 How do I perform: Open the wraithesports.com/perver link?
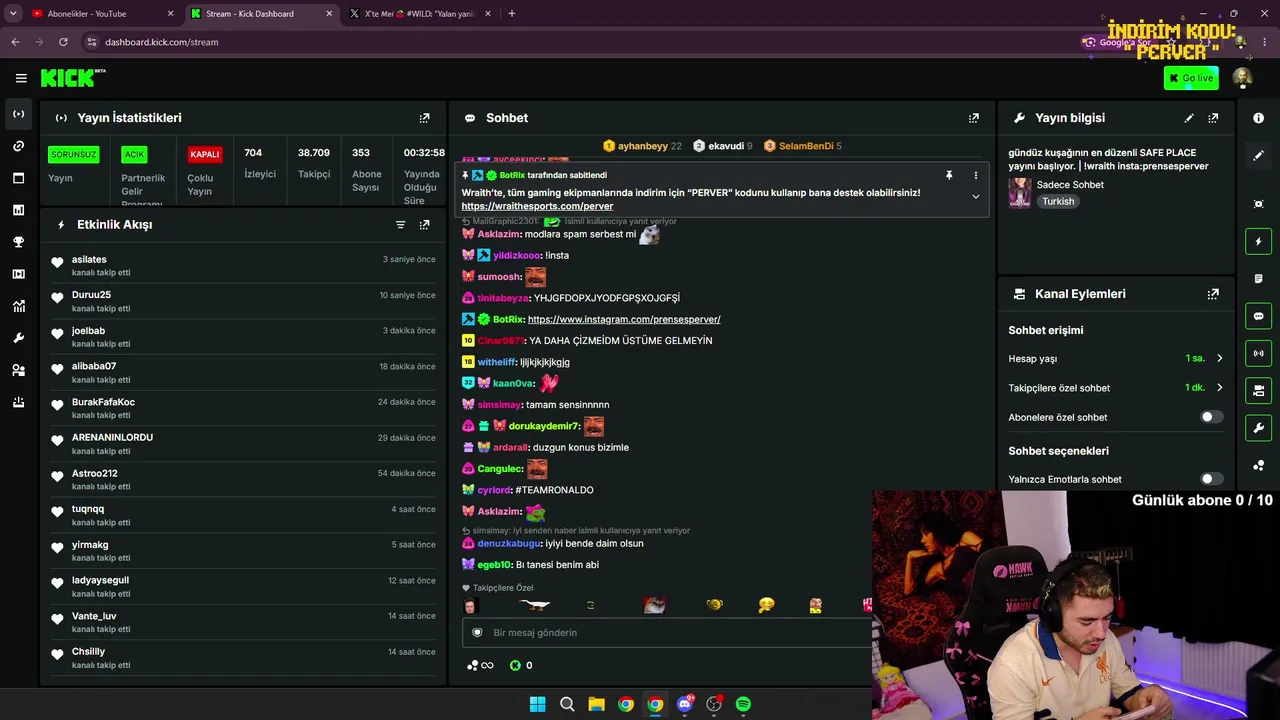tap(537, 206)
